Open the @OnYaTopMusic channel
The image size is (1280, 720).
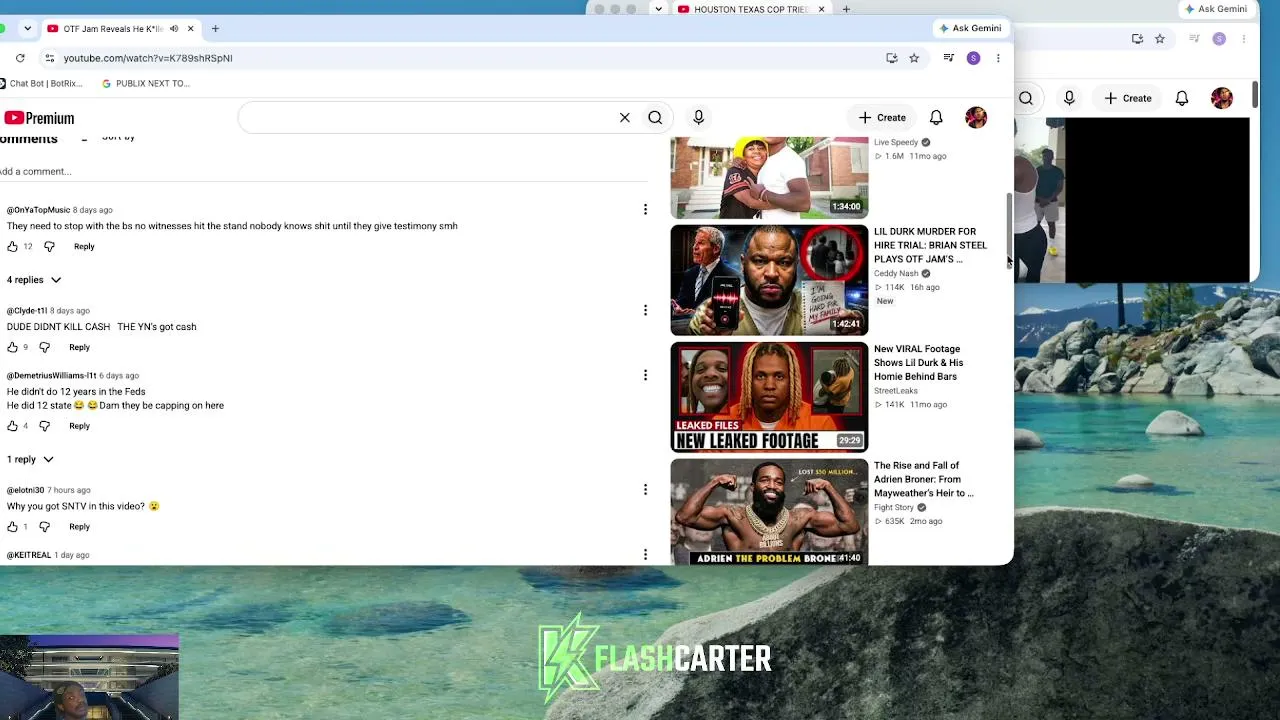click(x=38, y=210)
